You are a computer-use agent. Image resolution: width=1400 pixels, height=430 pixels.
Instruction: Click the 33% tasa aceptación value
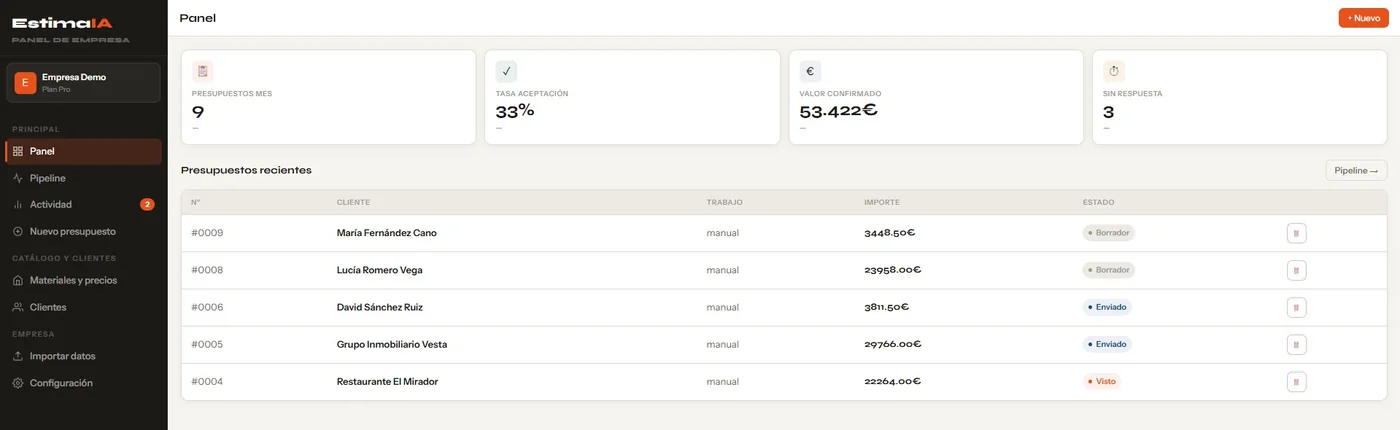[x=515, y=111]
